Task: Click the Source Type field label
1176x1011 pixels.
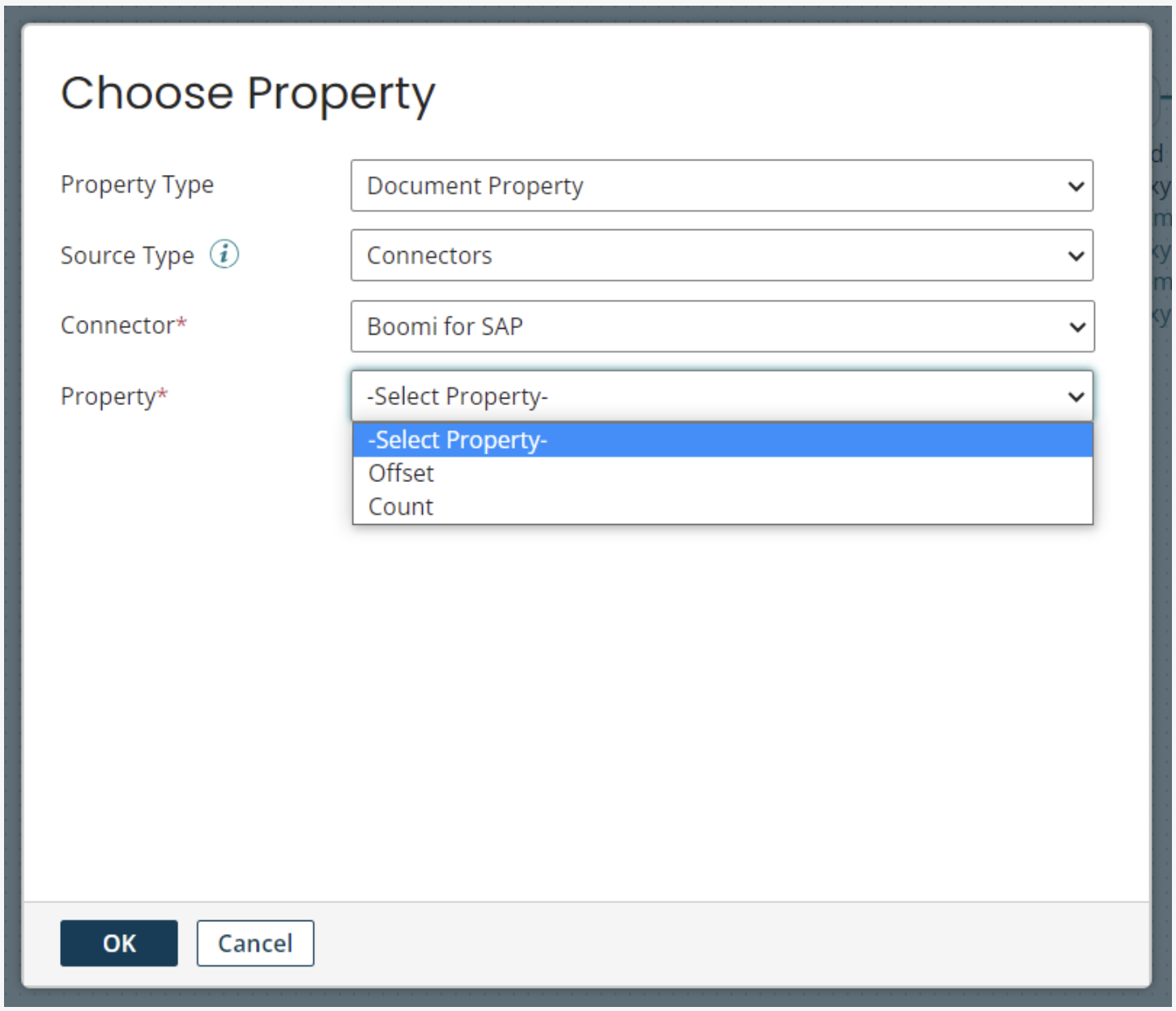Action: (x=127, y=256)
